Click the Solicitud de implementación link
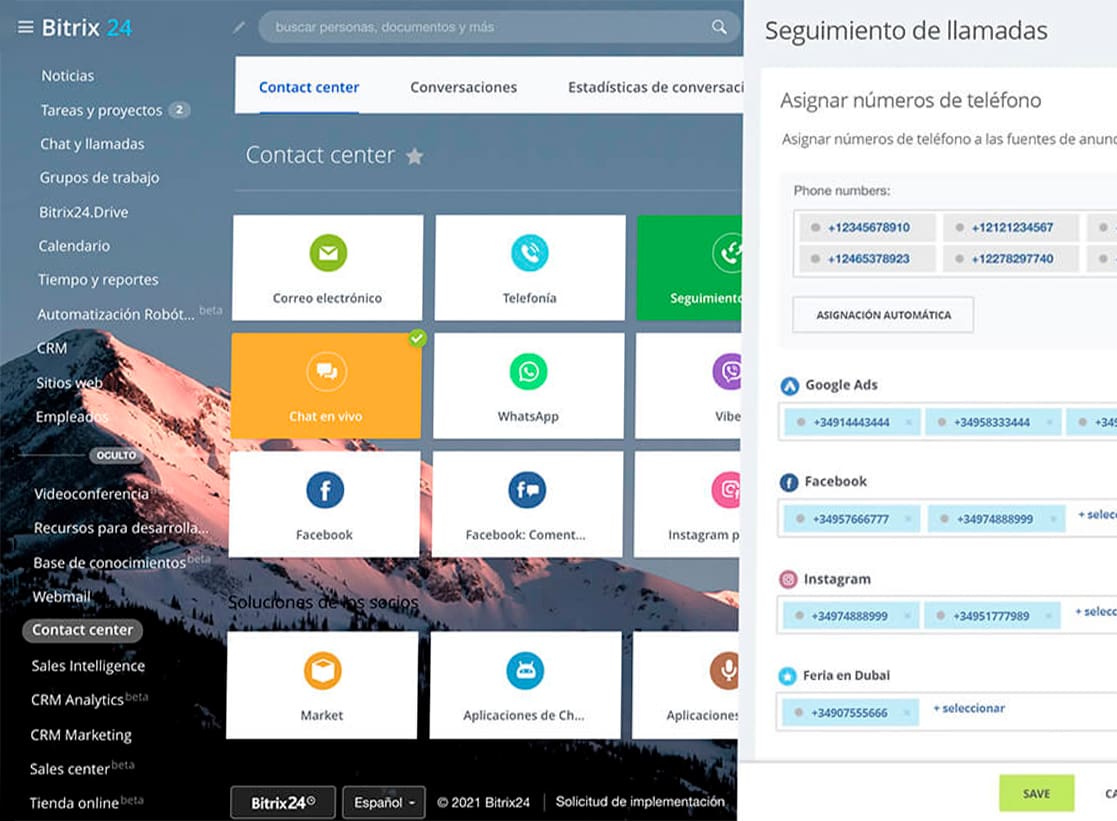This screenshot has height=821, width=1117. click(640, 802)
